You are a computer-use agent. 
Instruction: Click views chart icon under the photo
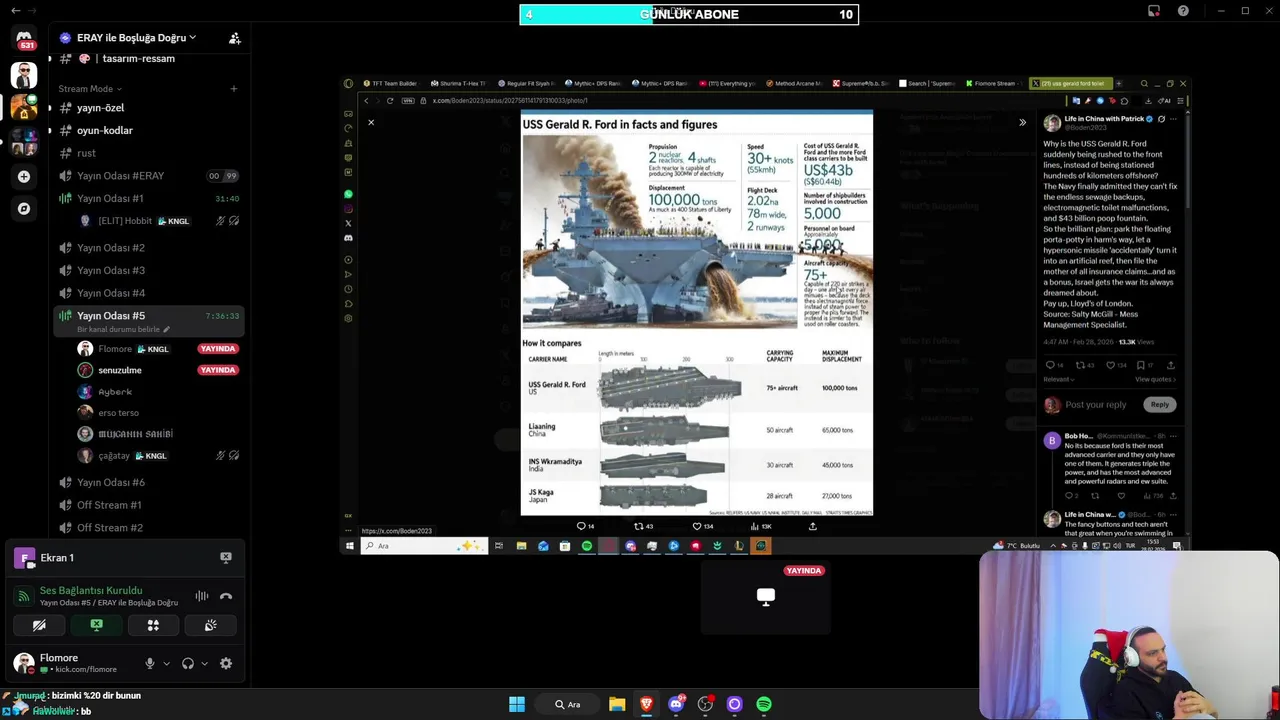(755, 526)
